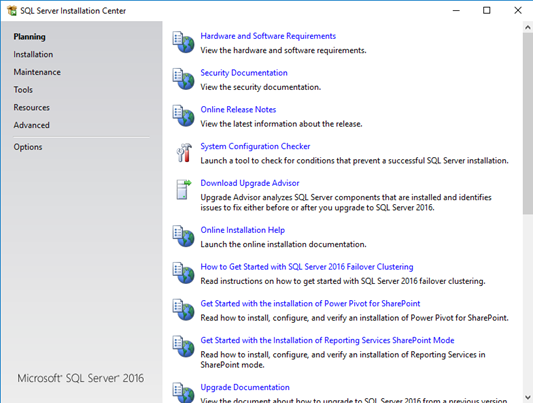Open the Options section
Image resolution: width=533 pixels, height=403 pixels.
point(28,147)
